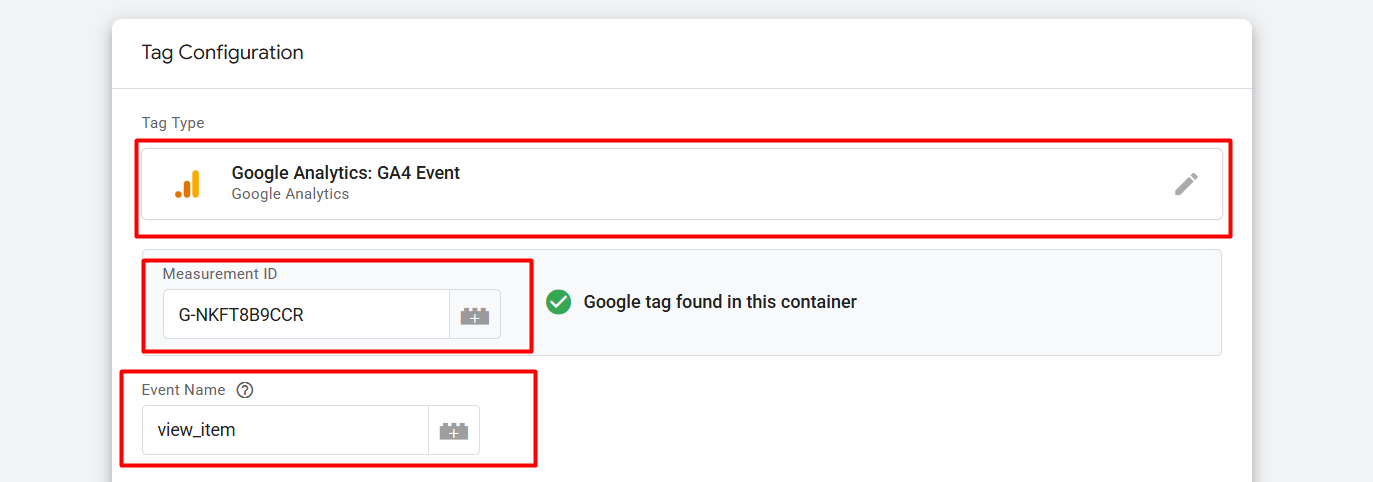Open variable picker beside Measurement ID field
Image resolution: width=1373 pixels, height=482 pixels.
(x=475, y=315)
